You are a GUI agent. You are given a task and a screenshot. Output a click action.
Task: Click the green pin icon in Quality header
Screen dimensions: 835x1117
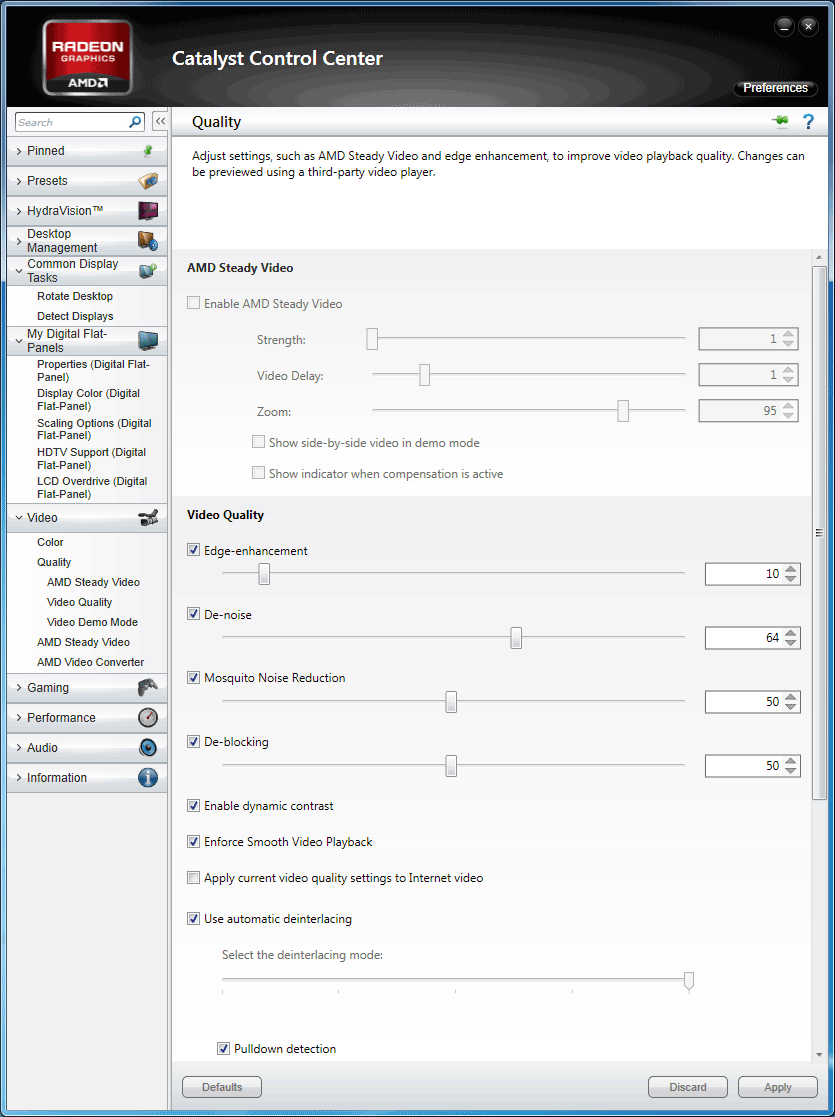point(781,122)
